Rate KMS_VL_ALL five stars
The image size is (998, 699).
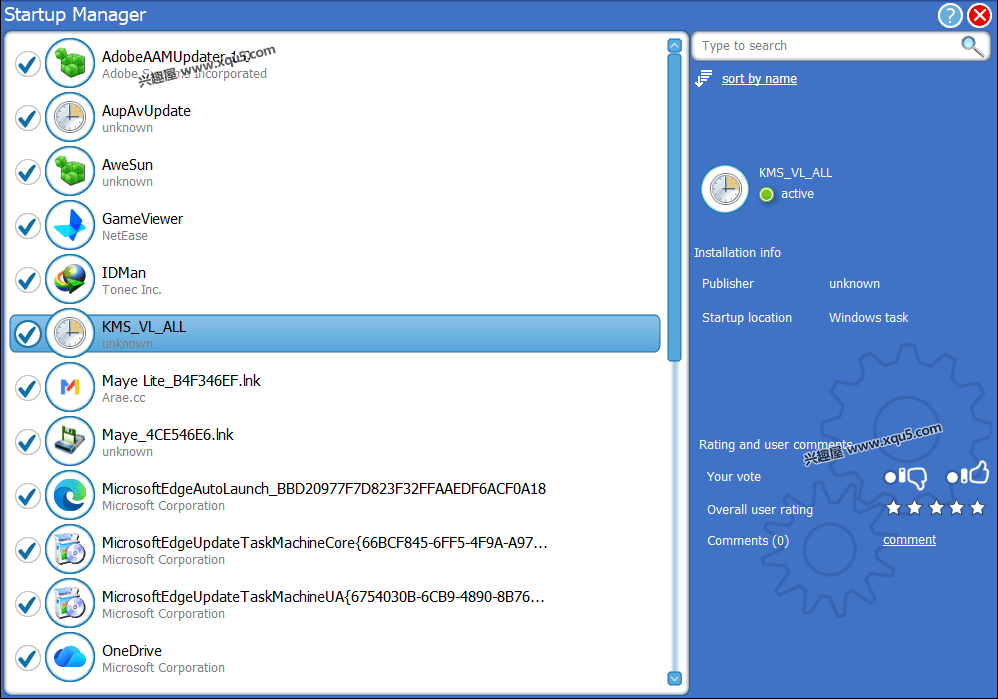pyautogui.click(x=976, y=508)
